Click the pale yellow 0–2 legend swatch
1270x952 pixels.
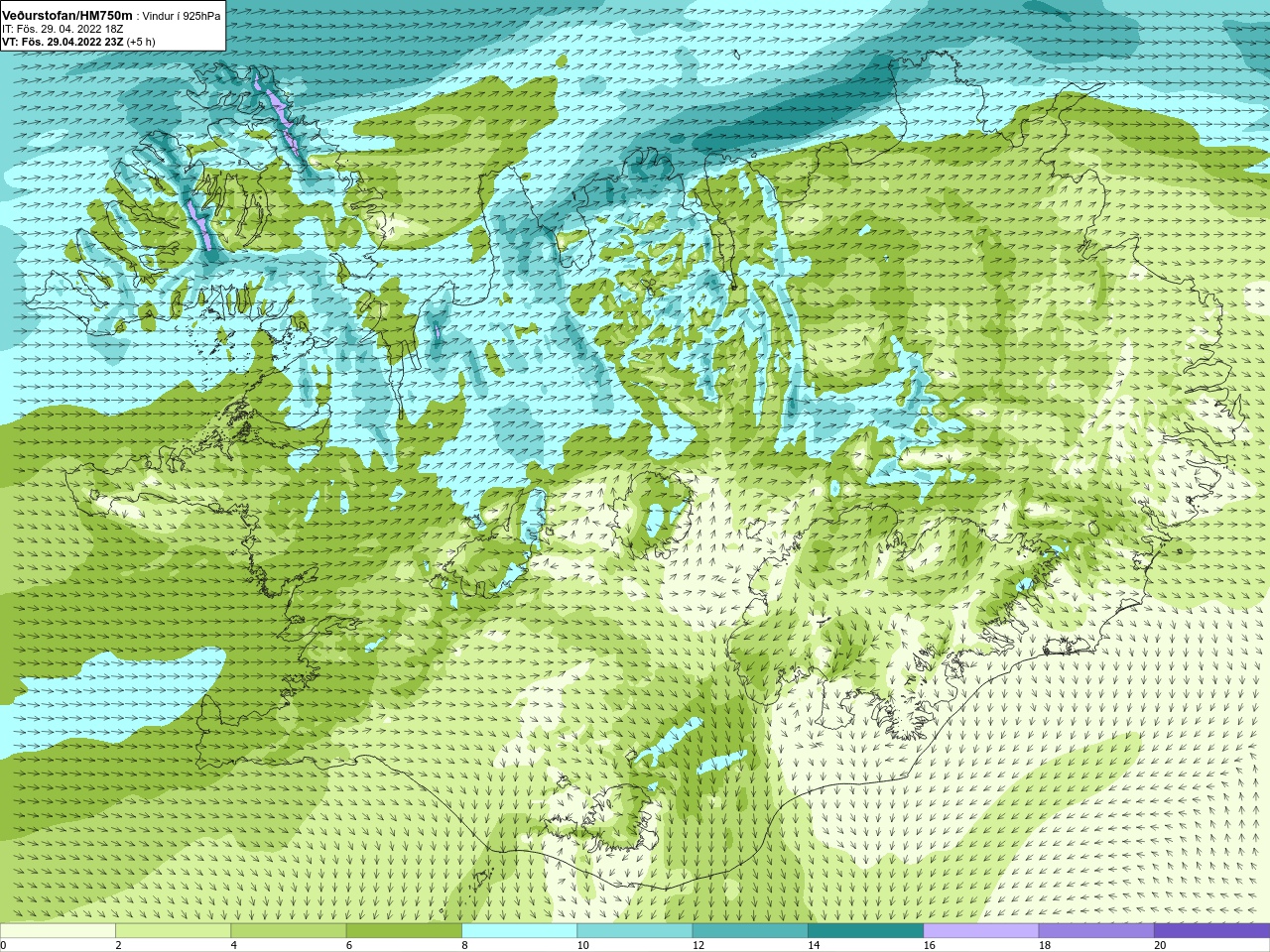click(58, 930)
